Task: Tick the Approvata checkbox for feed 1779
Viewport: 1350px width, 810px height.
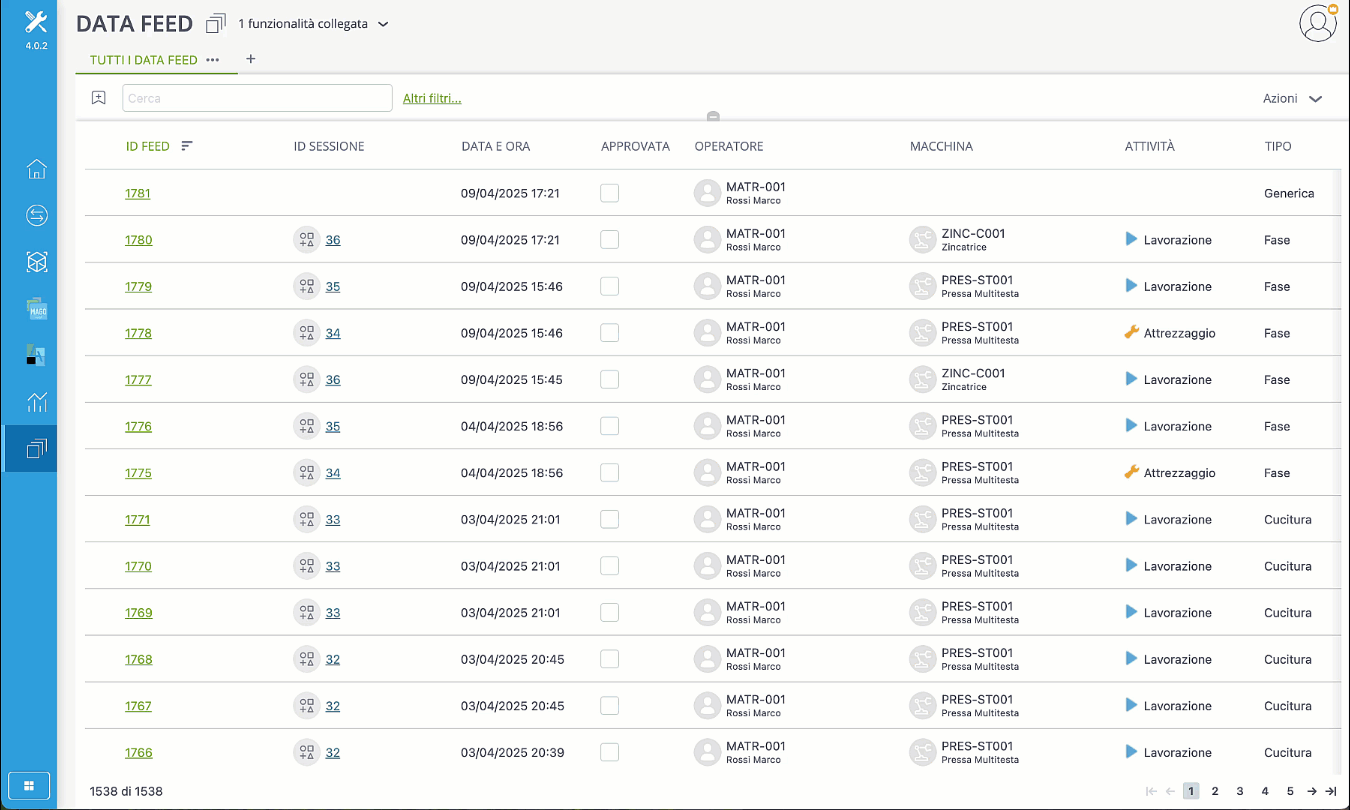Action: 609,286
